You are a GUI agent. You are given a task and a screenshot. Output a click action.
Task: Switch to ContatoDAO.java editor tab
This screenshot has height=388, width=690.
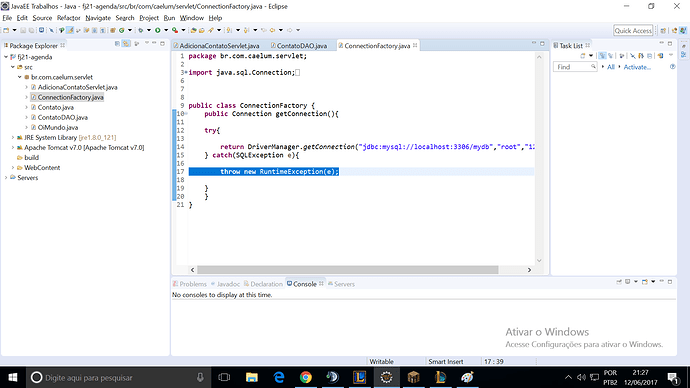tap(299, 45)
